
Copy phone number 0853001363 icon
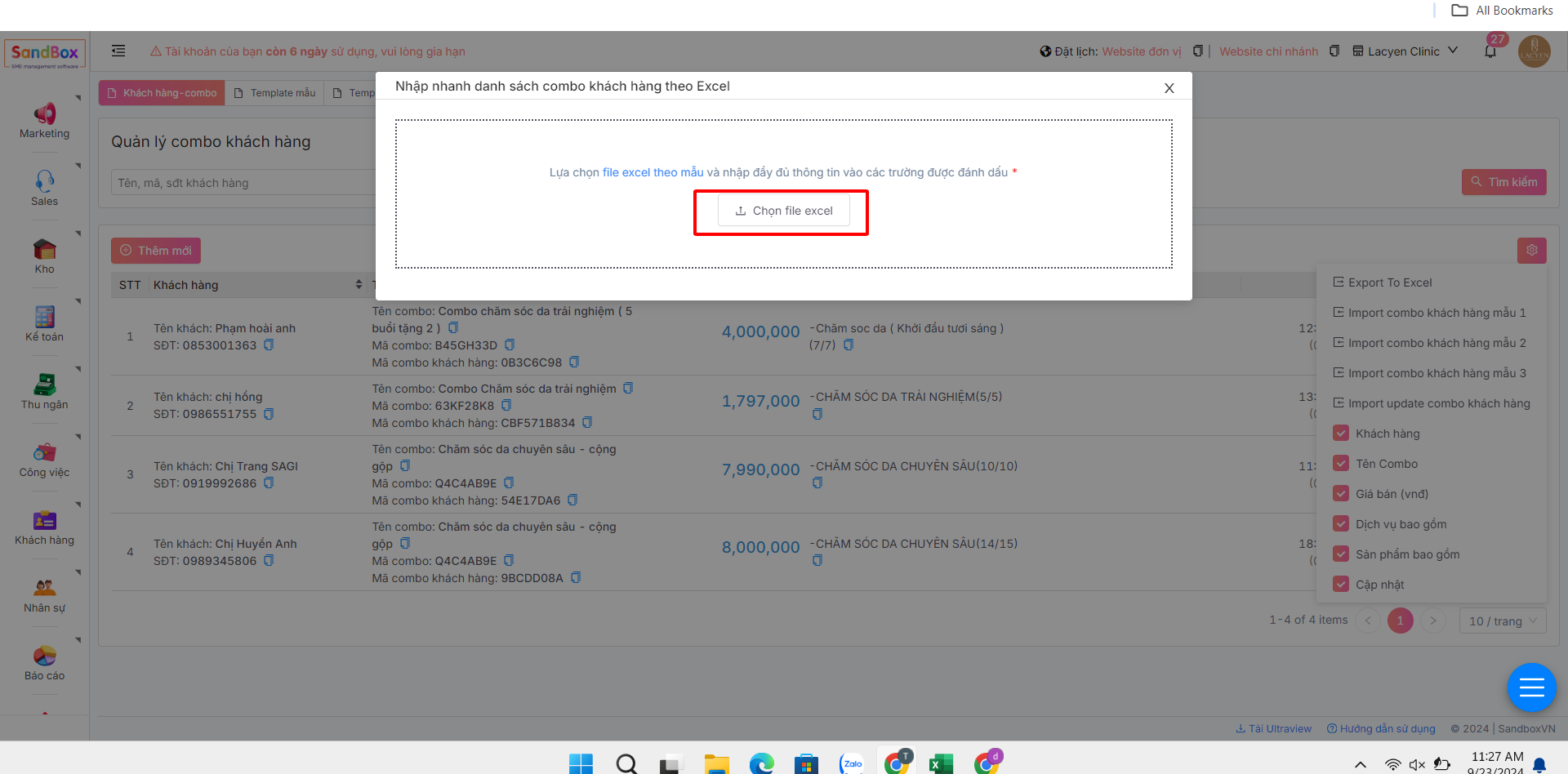(x=269, y=345)
